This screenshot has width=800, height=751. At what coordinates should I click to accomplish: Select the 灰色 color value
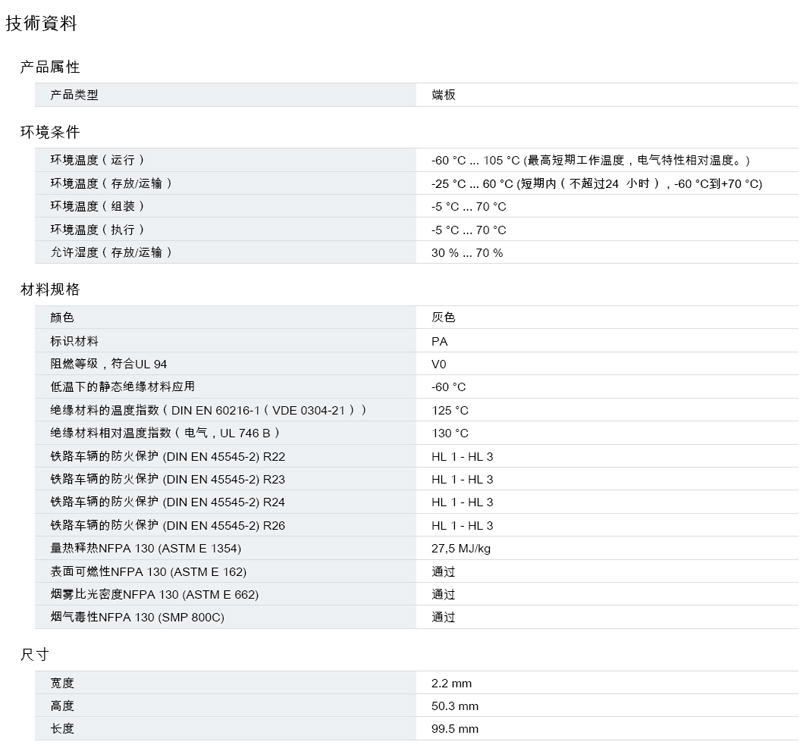(x=443, y=317)
